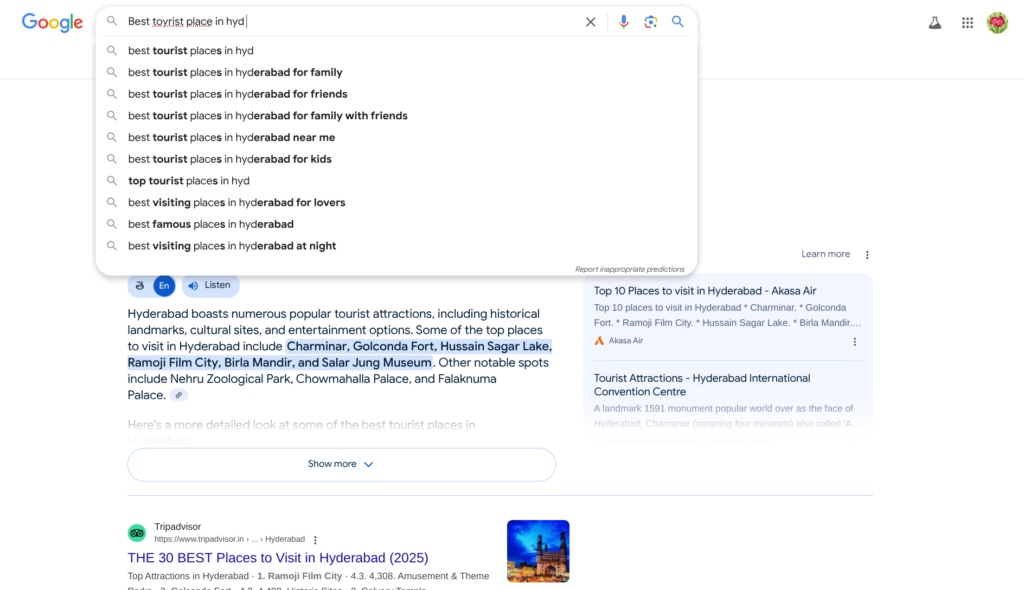Screen dimensions: 1024x590
Task: Open Google Lens image search
Action: coord(650,22)
